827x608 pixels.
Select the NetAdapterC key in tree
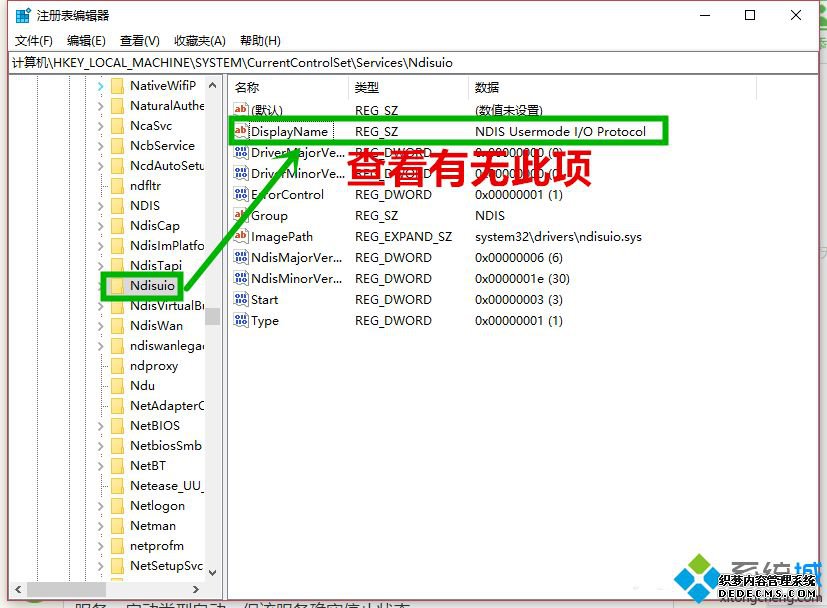tap(167, 406)
